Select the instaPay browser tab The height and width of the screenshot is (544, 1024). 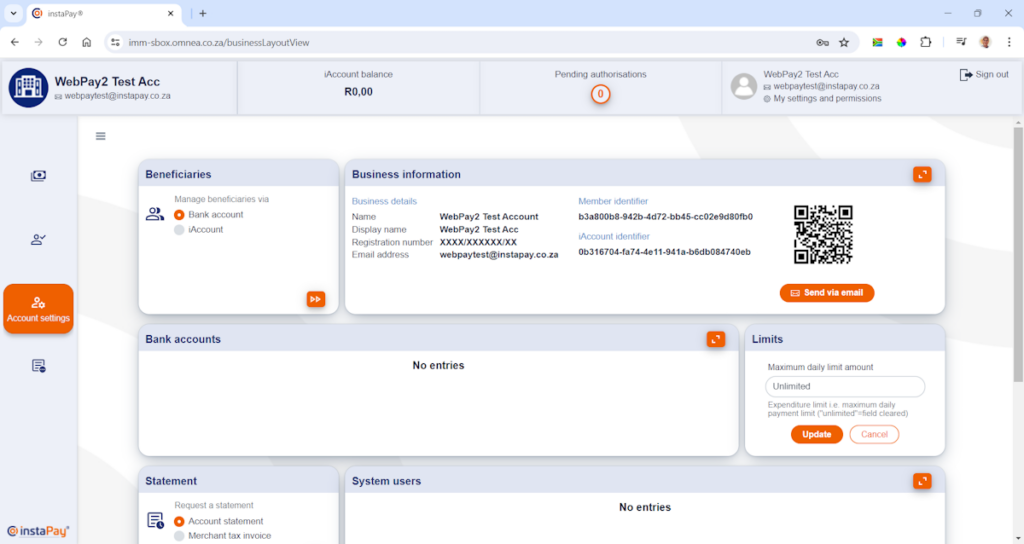click(x=104, y=14)
